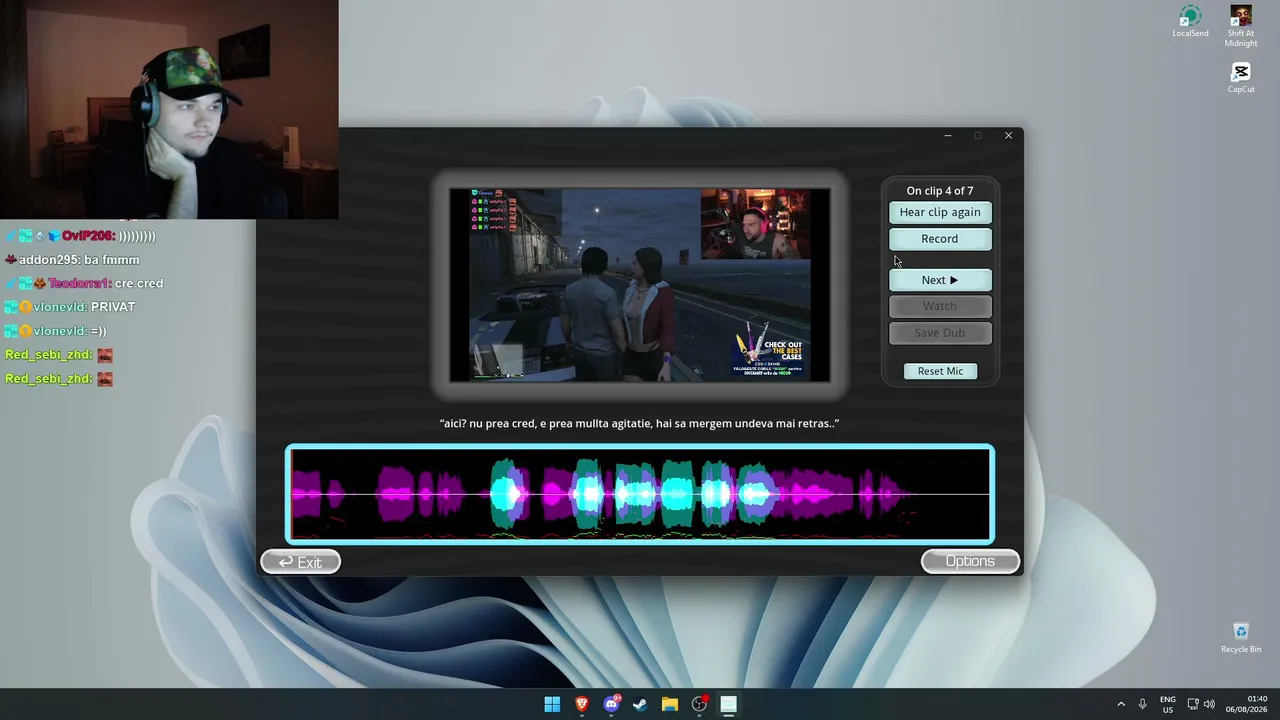The image size is (1280, 720).
Task: Open the CapCut desktop shortcut
Action: [x=1241, y=78]
